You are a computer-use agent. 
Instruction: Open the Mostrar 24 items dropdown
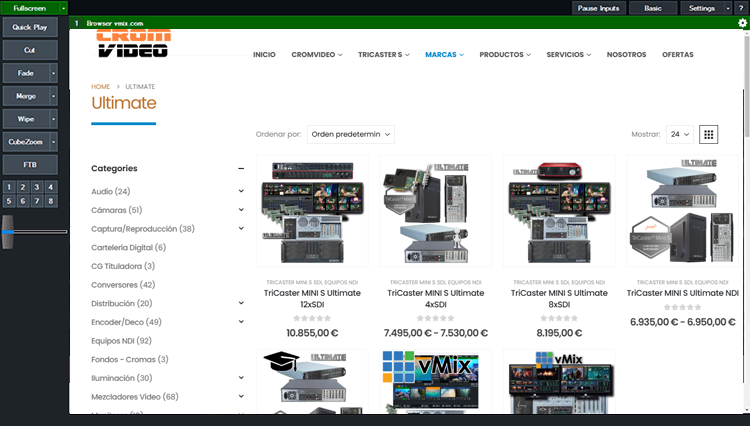(680, 134)
